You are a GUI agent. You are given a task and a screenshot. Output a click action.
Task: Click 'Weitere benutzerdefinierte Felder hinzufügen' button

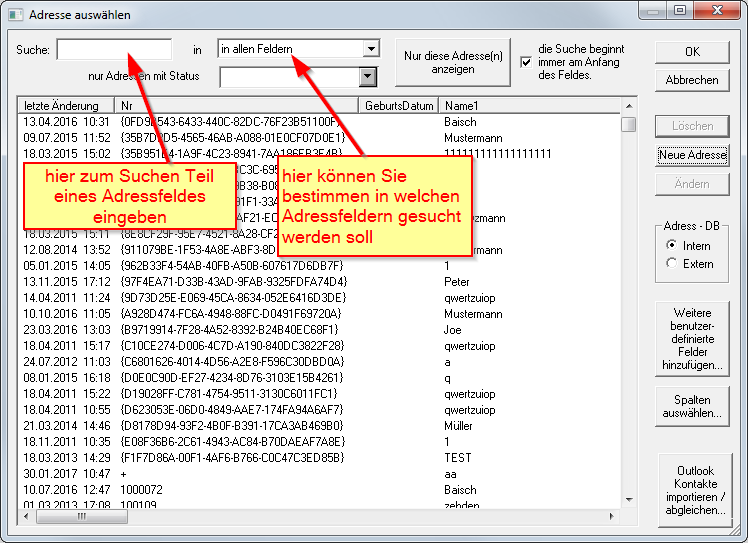click(692, 340)
